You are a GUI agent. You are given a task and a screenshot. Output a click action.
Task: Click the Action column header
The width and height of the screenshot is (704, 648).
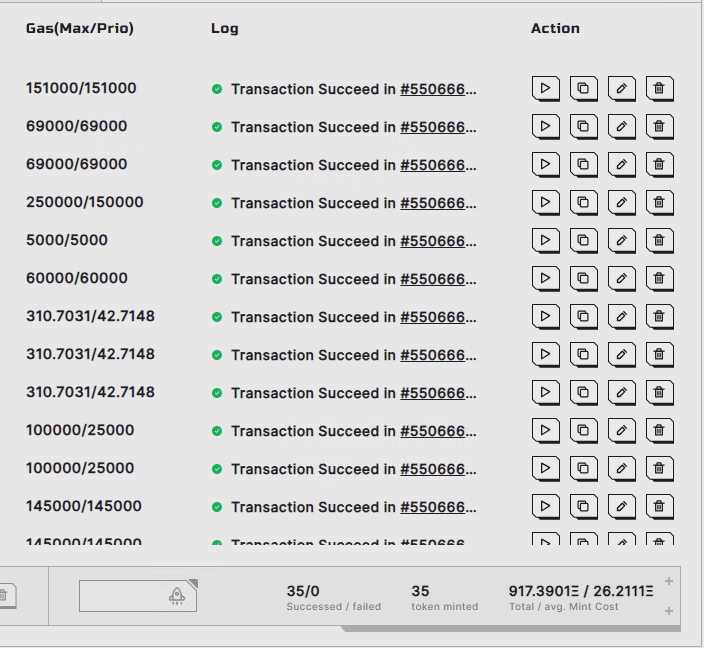(x=555, y=28)
